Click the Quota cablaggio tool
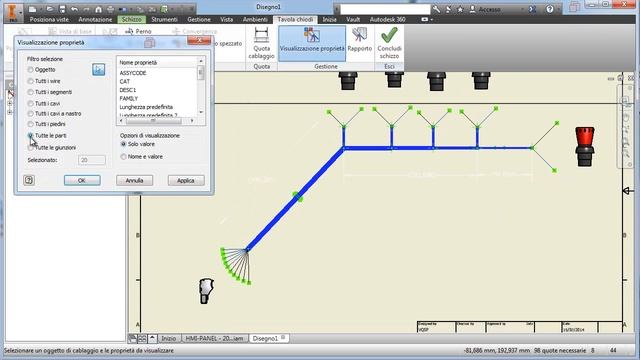Screen dimensions: 640x360 pyautogui.click(x=261, y=43)
